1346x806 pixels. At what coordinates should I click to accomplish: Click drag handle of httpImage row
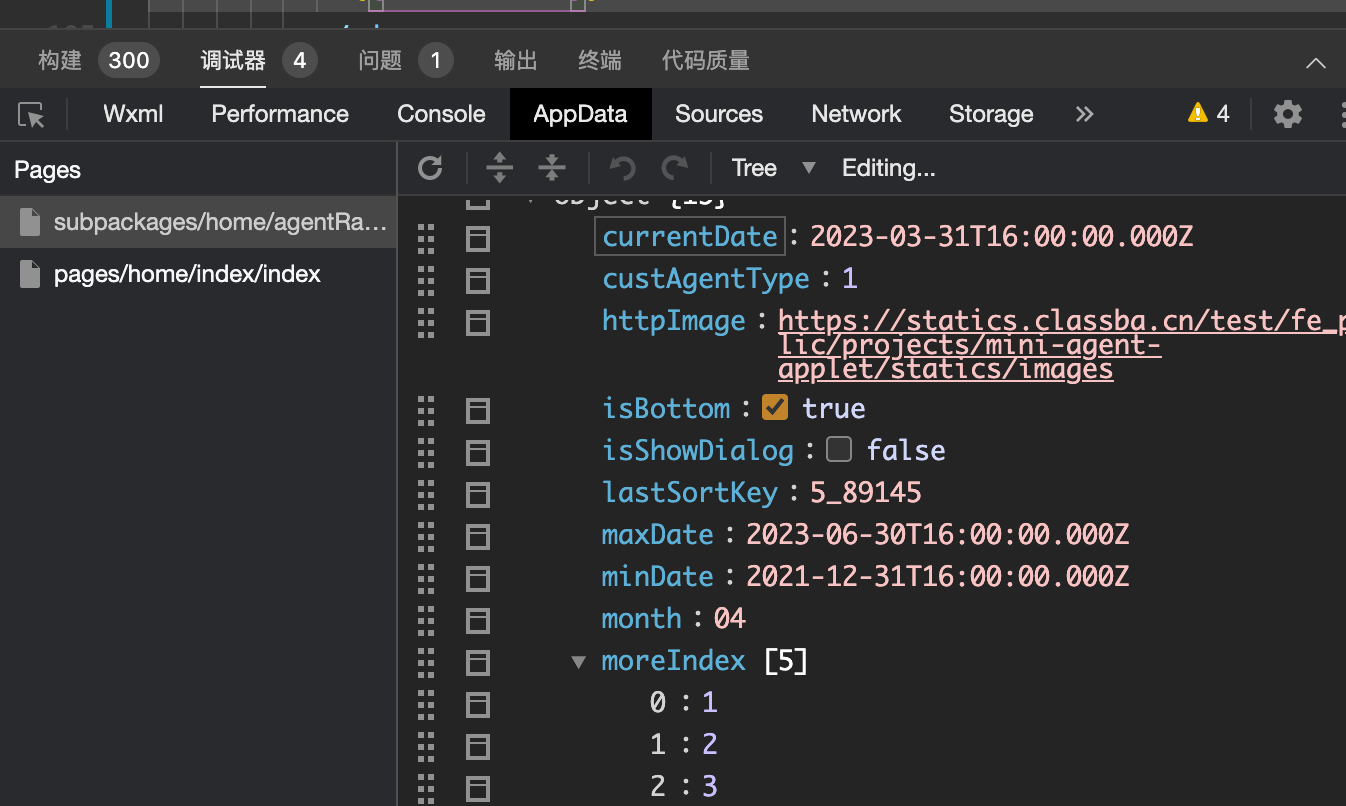pyautogui.click(x=426, y=321)
